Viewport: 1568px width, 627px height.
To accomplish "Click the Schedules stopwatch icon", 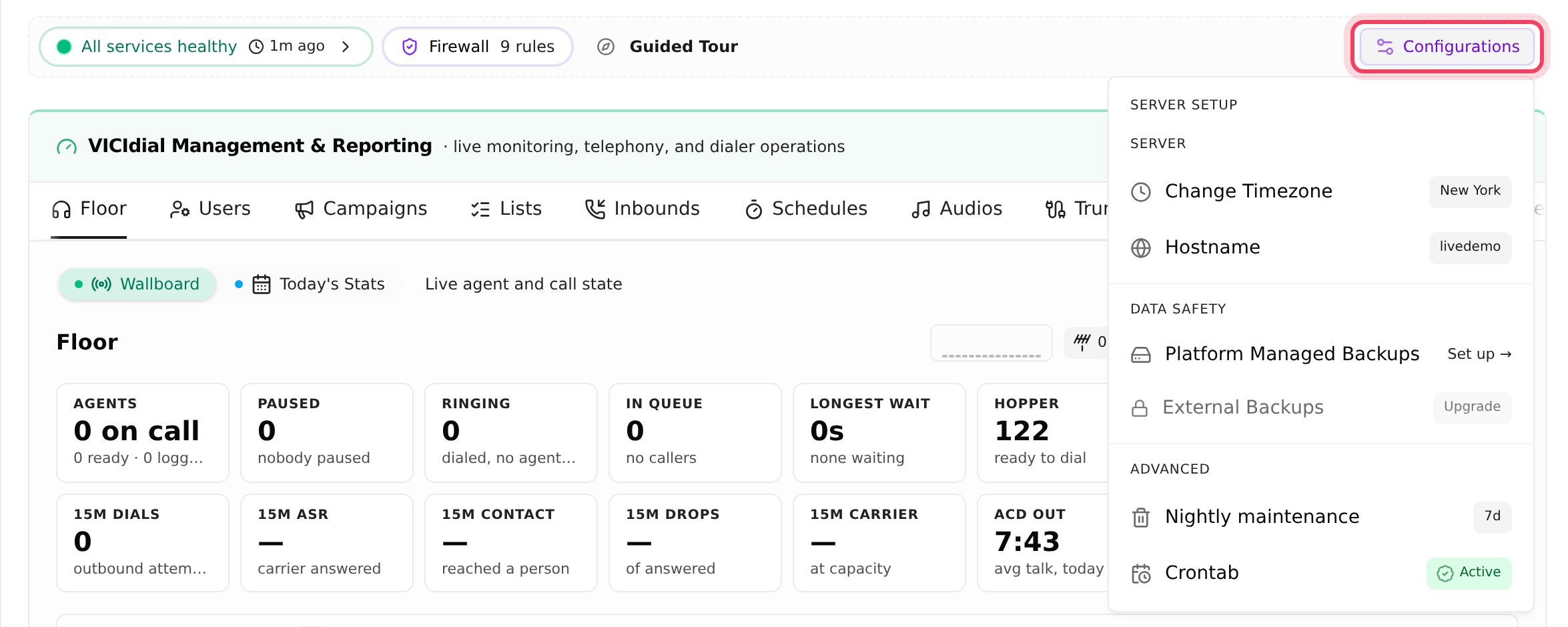I will [x=754, y=209].
